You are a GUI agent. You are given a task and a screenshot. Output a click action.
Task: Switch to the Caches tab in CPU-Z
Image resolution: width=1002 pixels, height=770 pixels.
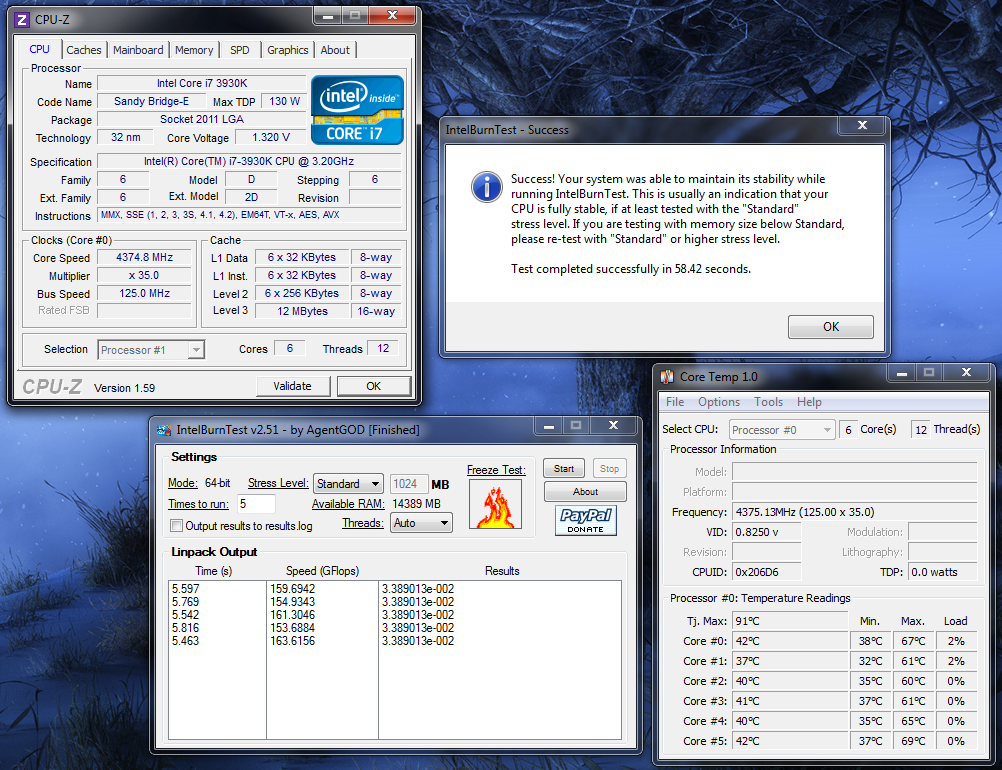[x=84, y=50]
